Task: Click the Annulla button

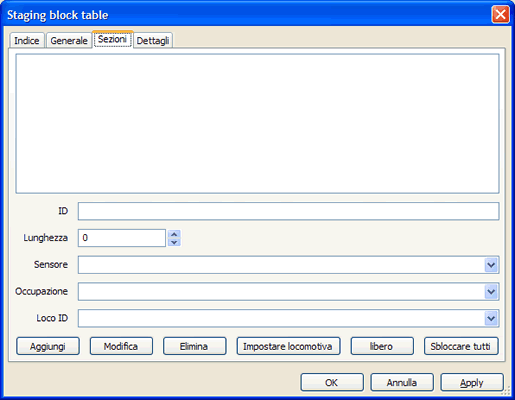Action: tap(402, 382)
